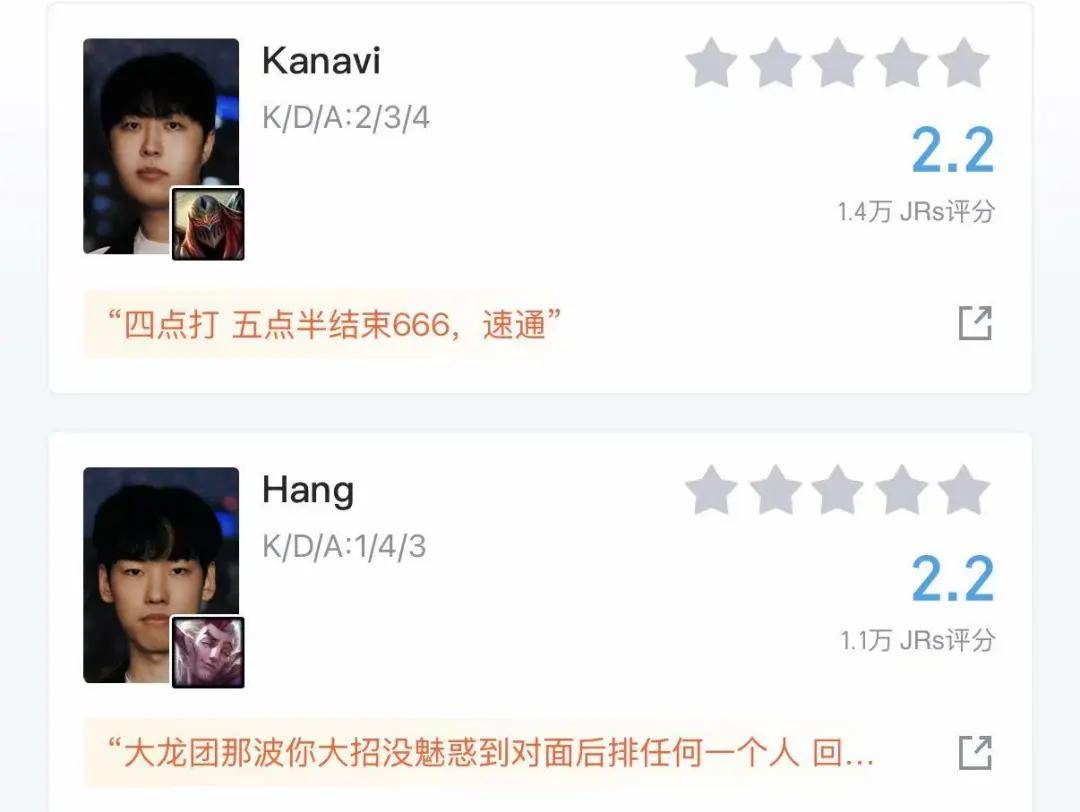Click Hang's Rakan champion icon
This screenshot has width=1080, height=812.
tap(208, 652)
